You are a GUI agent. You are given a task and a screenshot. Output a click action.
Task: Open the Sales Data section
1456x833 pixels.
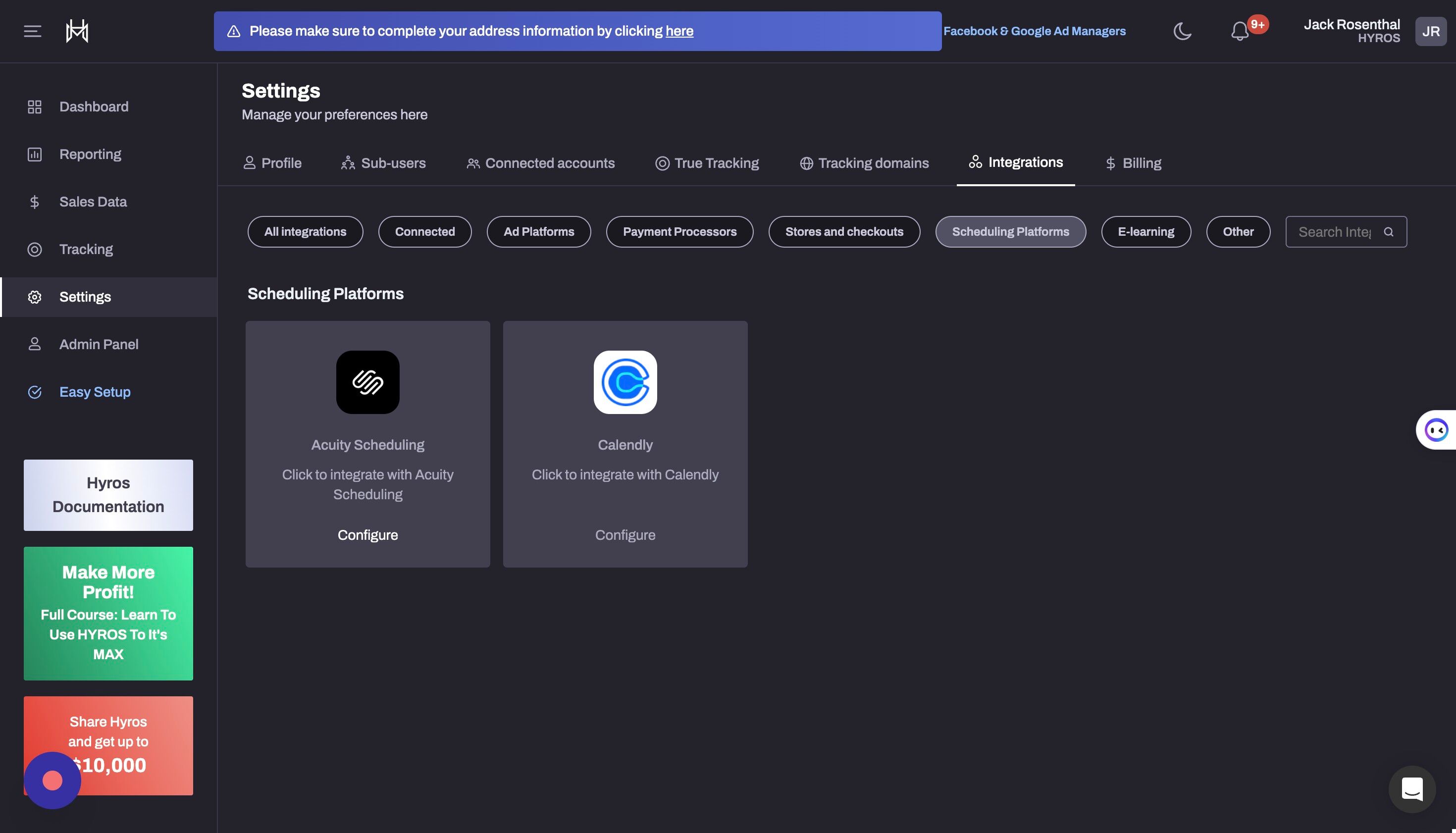[93, 202]
